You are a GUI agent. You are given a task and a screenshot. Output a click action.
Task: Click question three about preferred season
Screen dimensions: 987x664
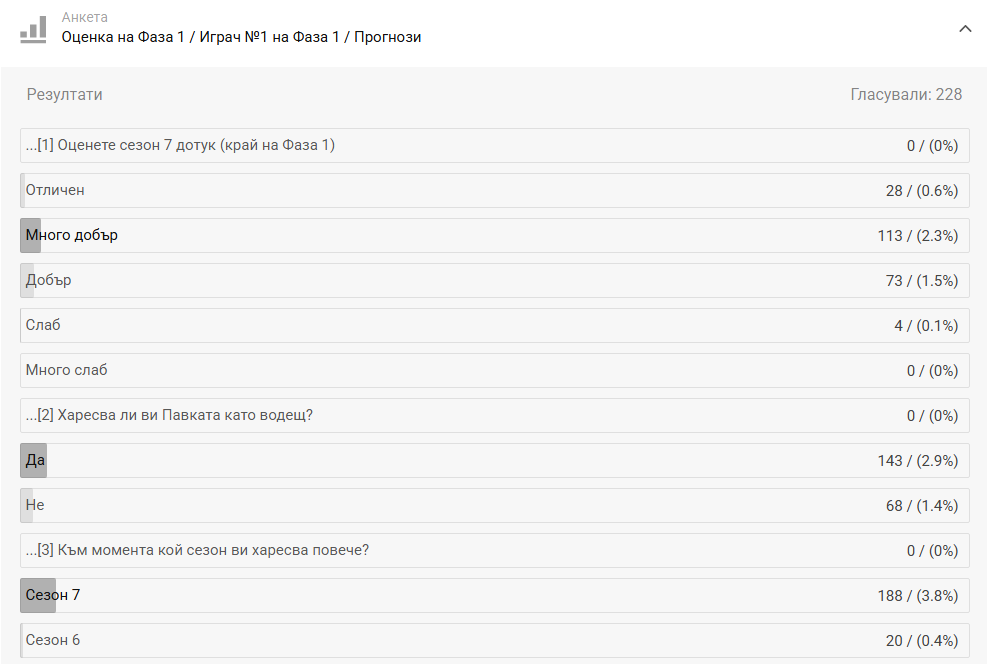coord(197,550)
